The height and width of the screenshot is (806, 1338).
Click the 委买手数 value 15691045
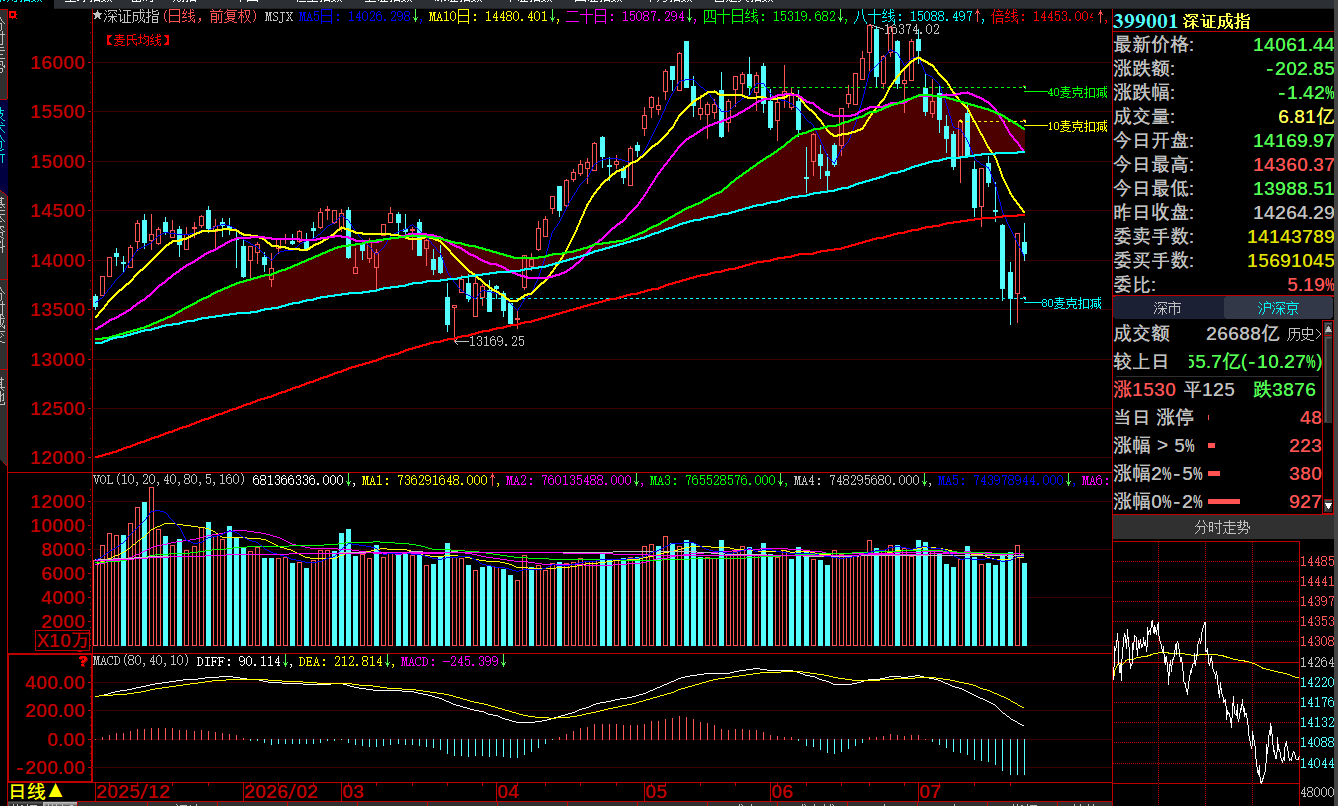tap(1290, 261)
